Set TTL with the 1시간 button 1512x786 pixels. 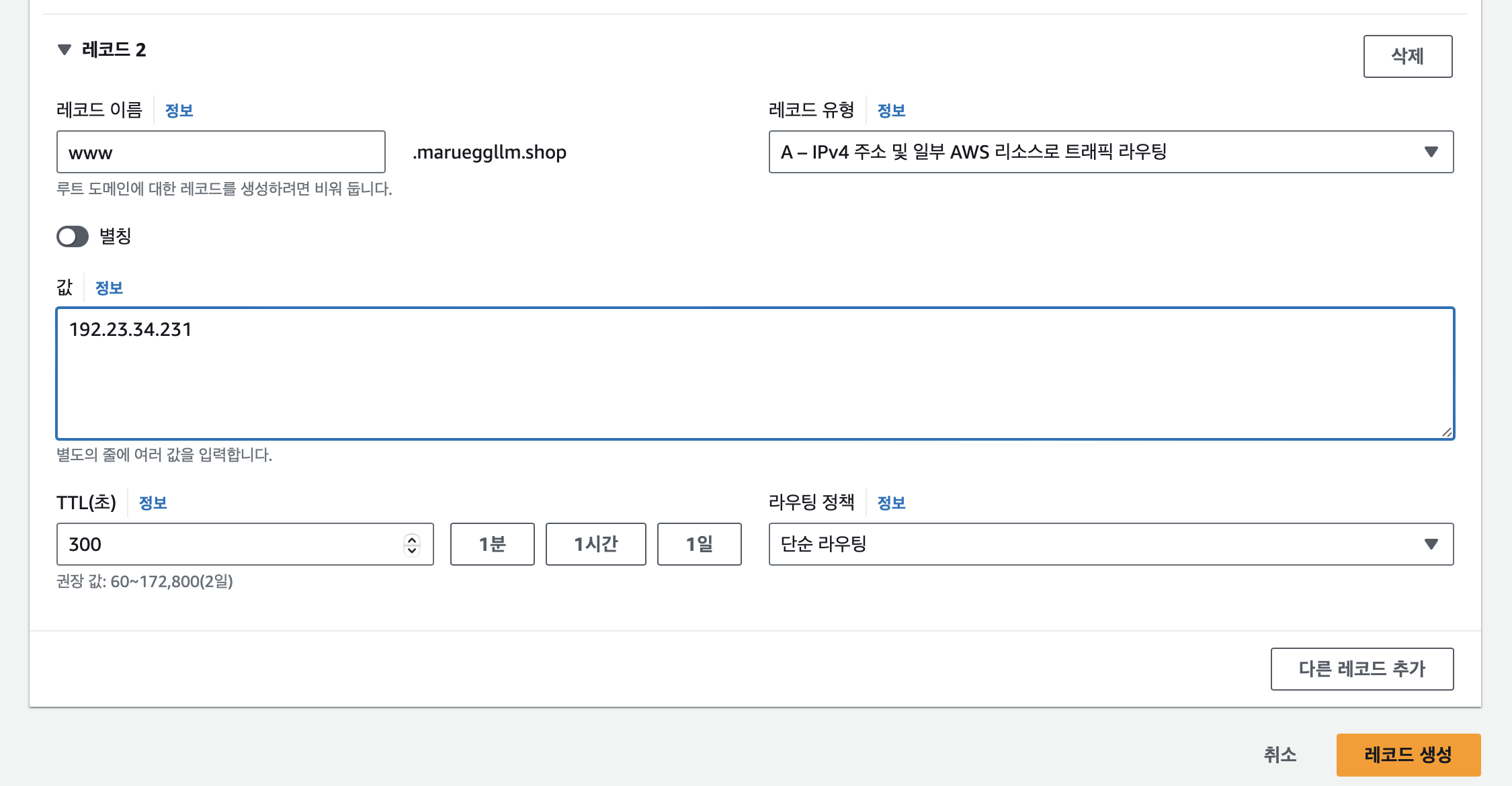click(595, 545)
